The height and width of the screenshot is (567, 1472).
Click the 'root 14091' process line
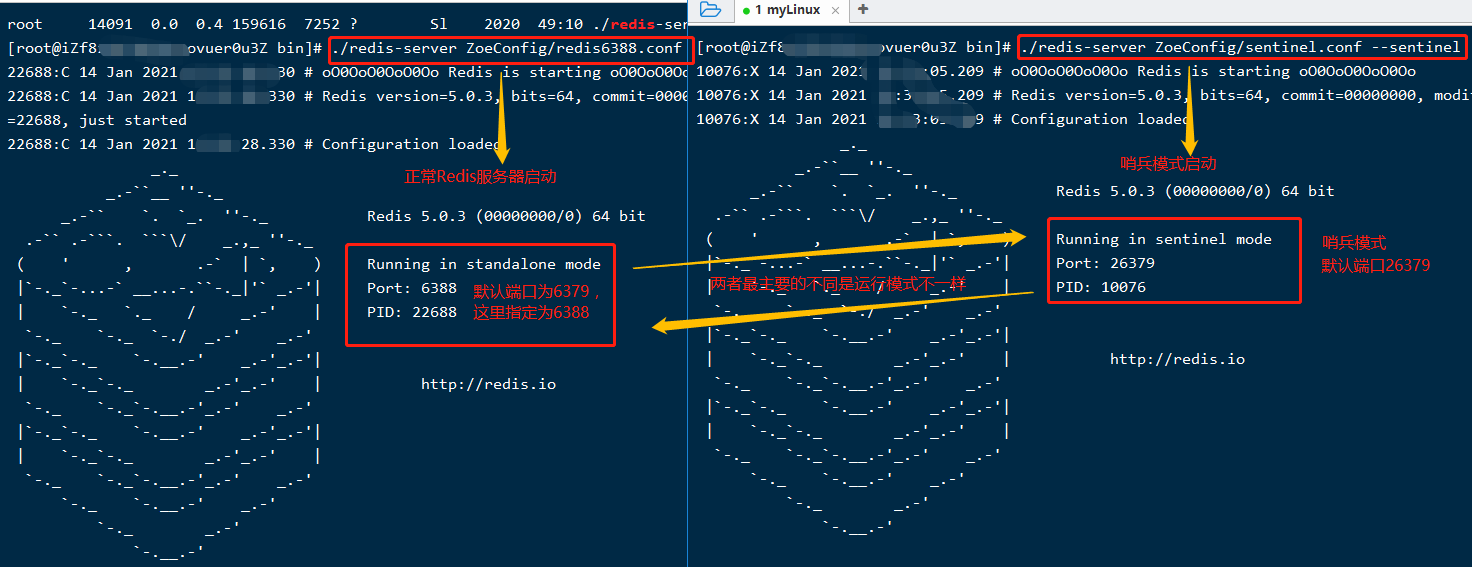pos(347,24)
